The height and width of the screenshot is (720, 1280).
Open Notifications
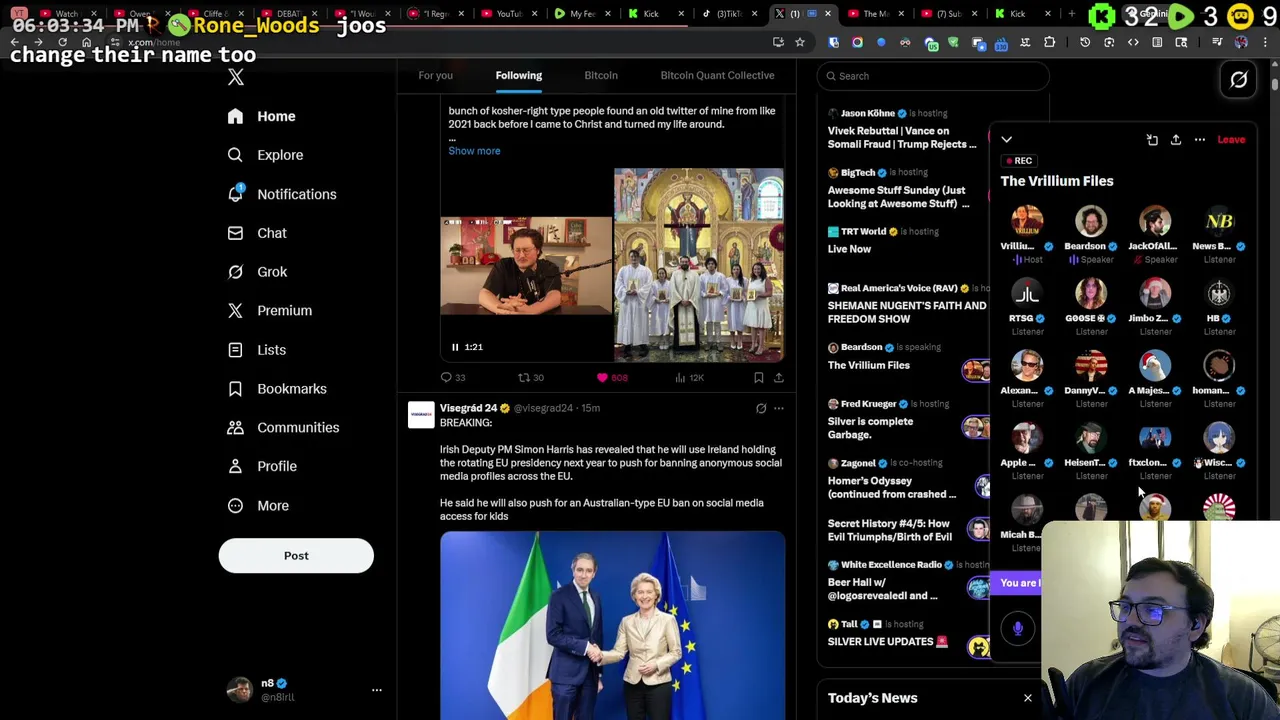coord(281,194)
